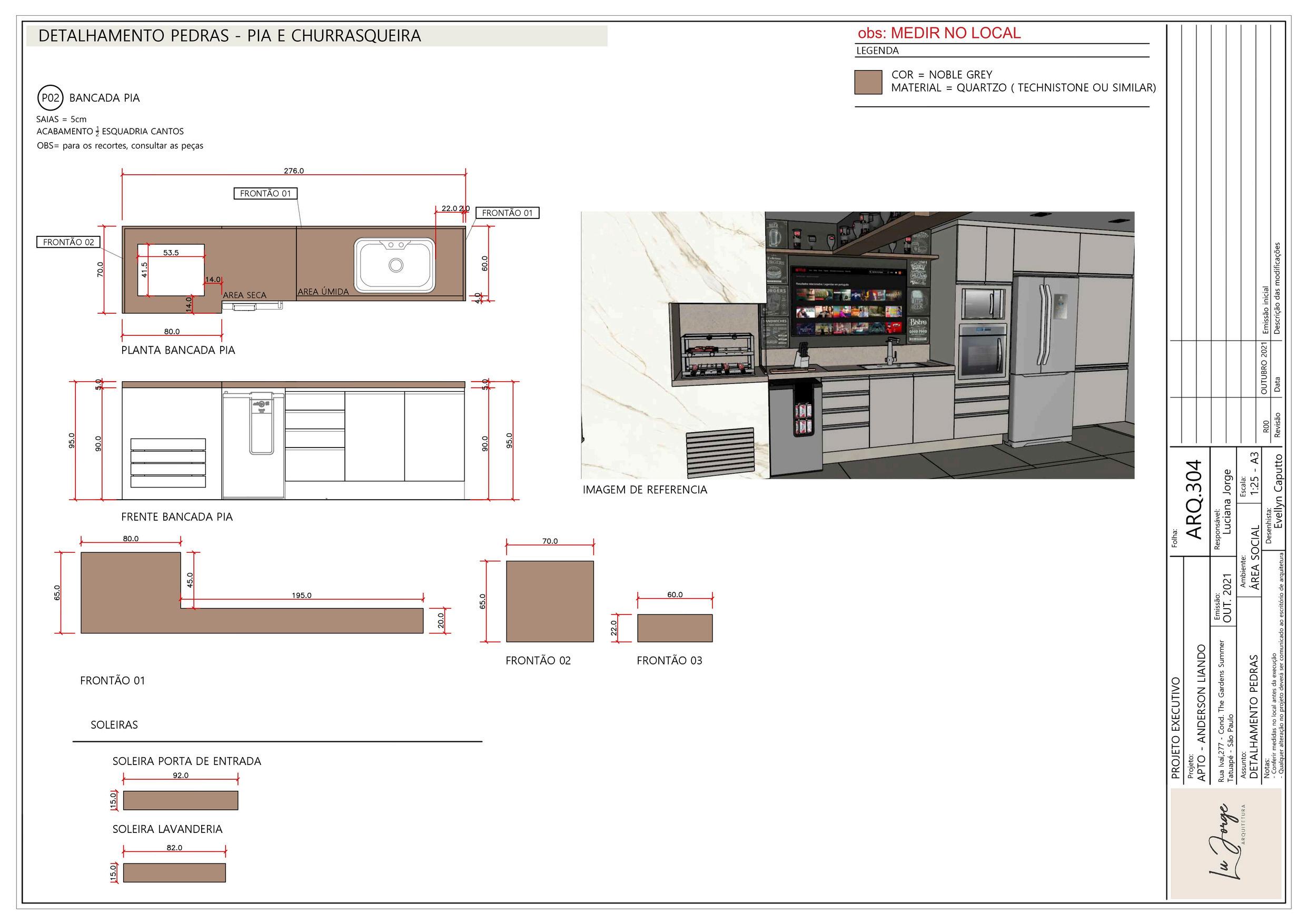
Task: Click the sheet title DETALHAMENTO PEDRAS header
Action: click(230, 36)
